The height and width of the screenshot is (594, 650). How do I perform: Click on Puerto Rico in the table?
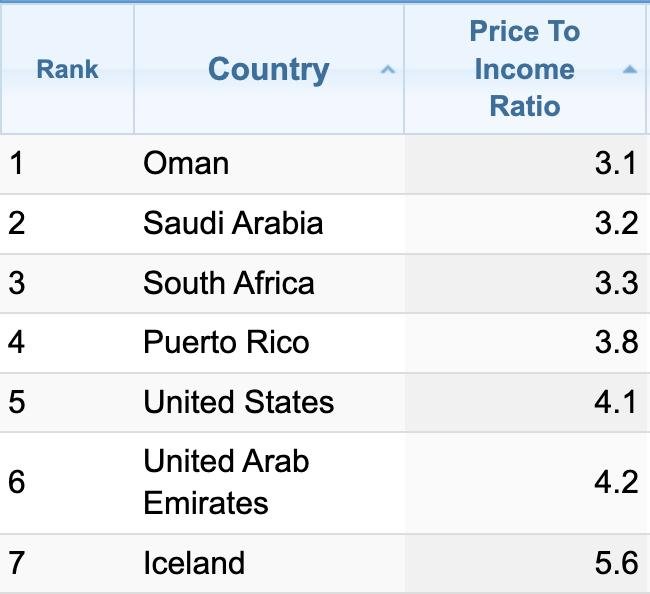226,343
